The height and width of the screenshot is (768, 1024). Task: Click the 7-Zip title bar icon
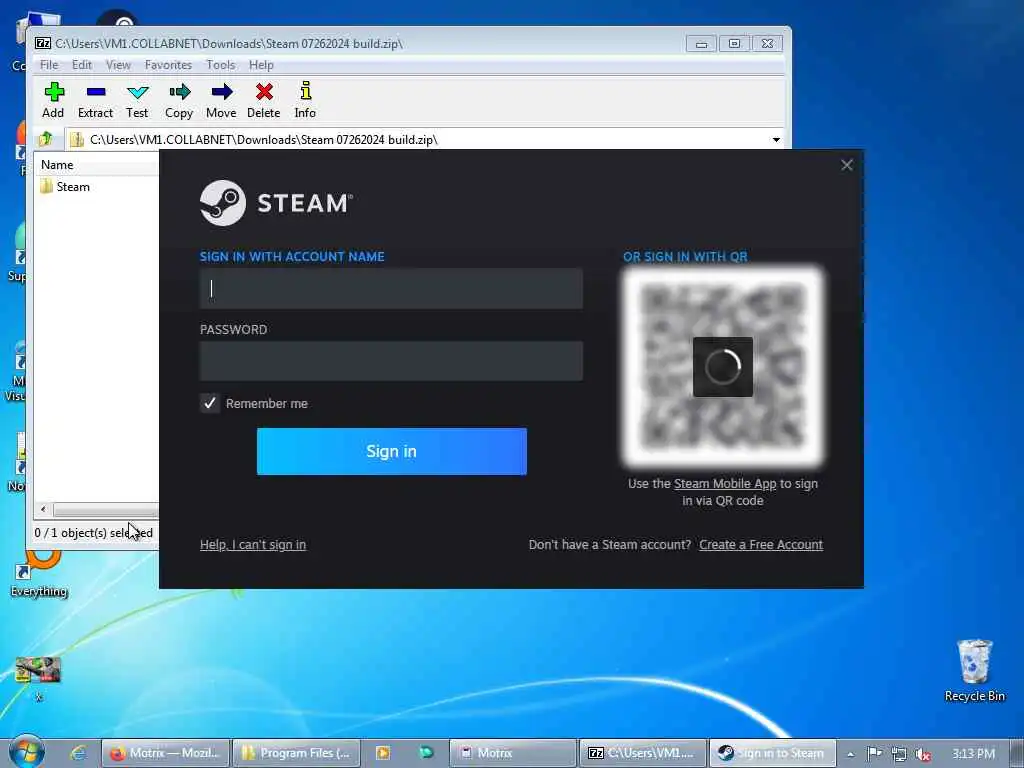coord(43,44)
